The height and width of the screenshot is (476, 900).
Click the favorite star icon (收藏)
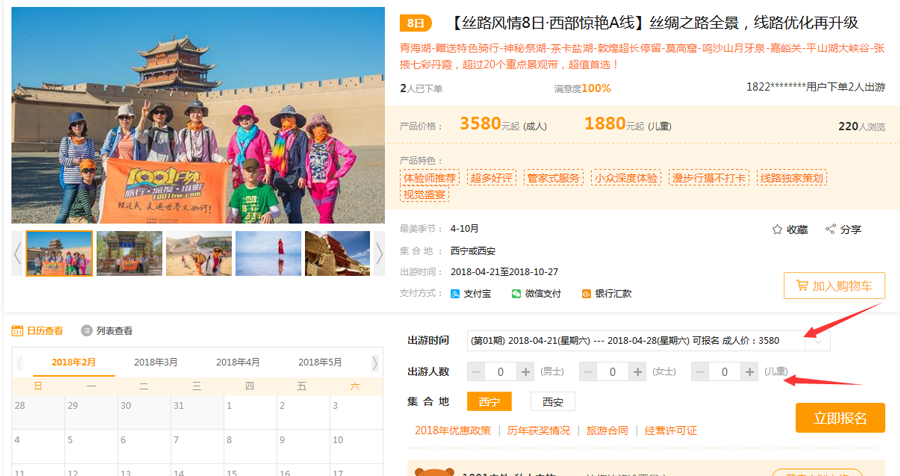777,230
